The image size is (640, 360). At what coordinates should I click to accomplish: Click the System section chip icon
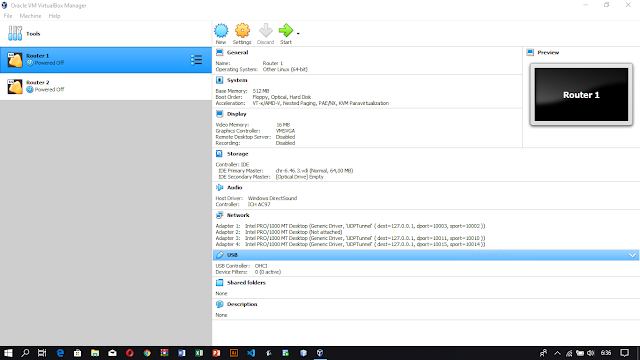click(x=220, y=80)
